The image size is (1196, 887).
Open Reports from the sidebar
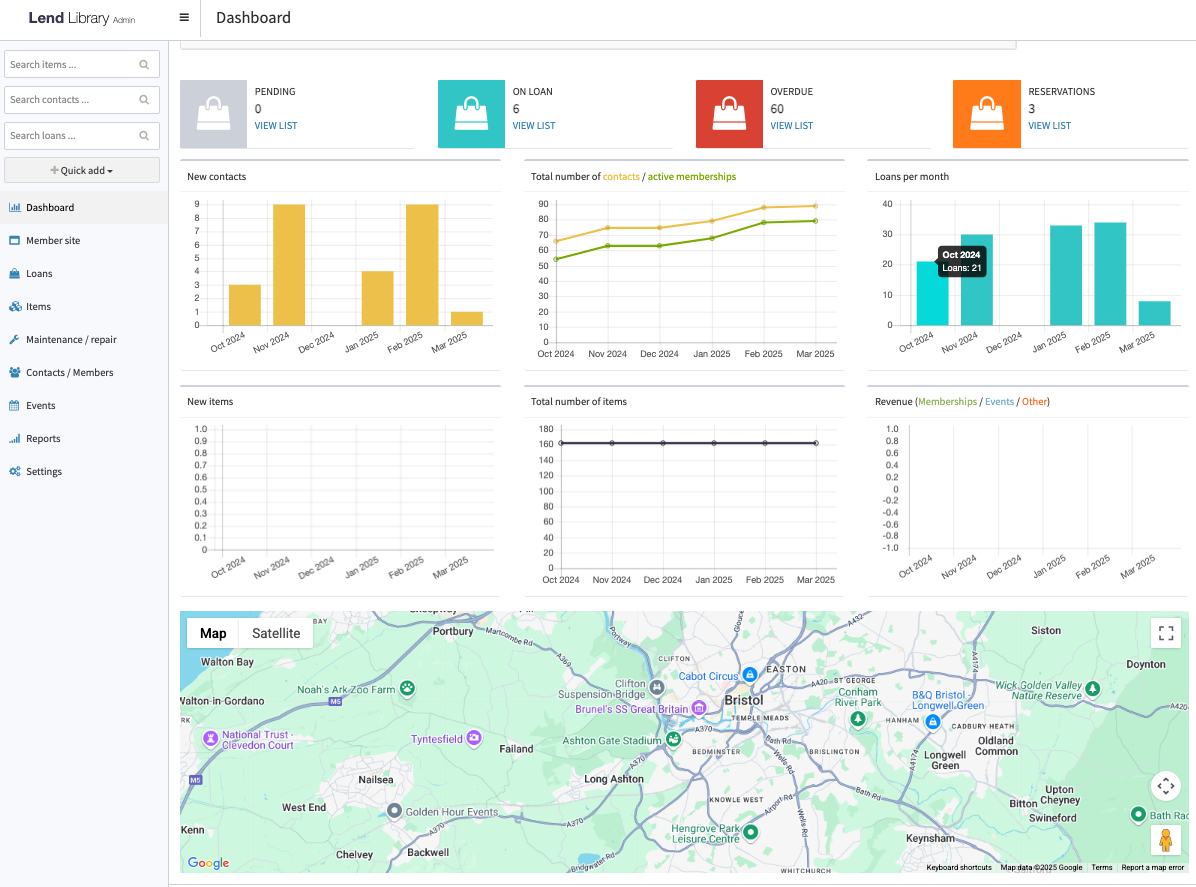[43, 438]
